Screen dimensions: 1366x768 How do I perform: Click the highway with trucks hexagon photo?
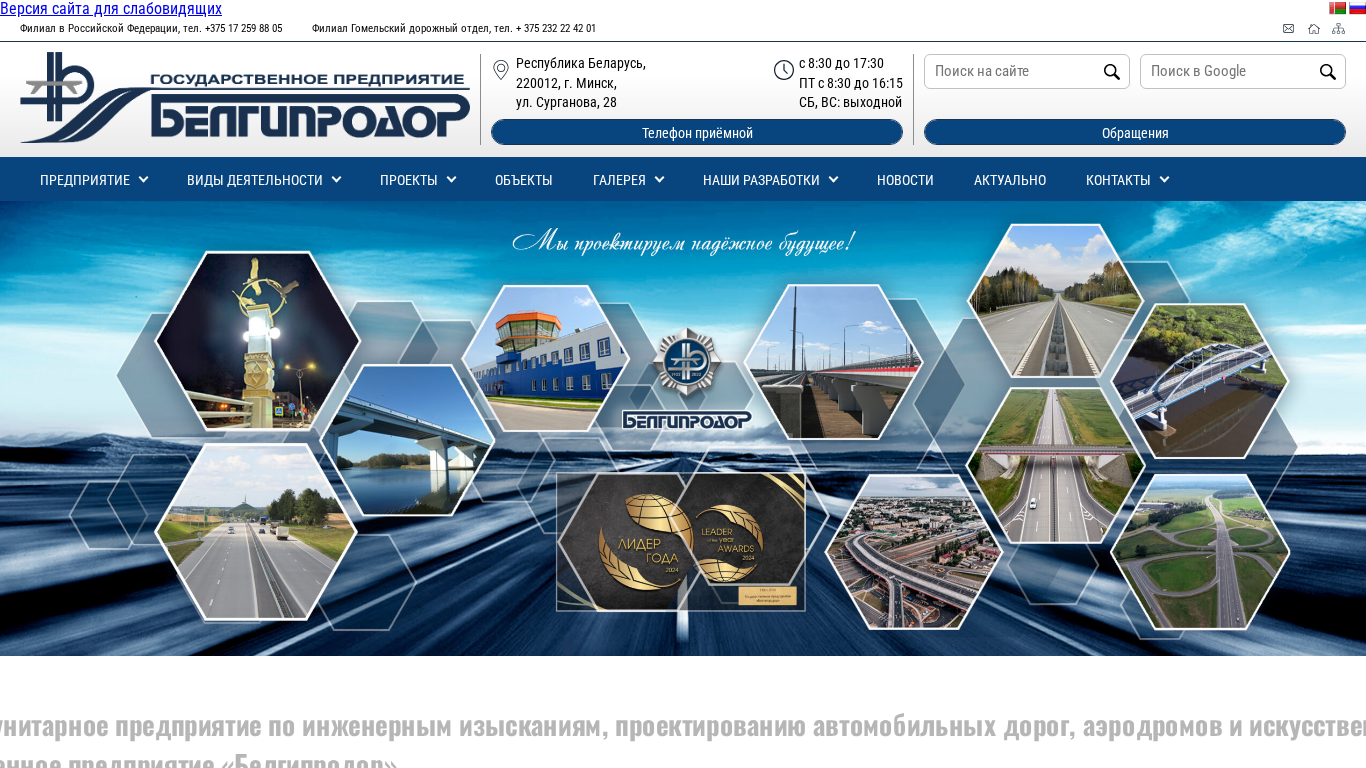[256, 532]
